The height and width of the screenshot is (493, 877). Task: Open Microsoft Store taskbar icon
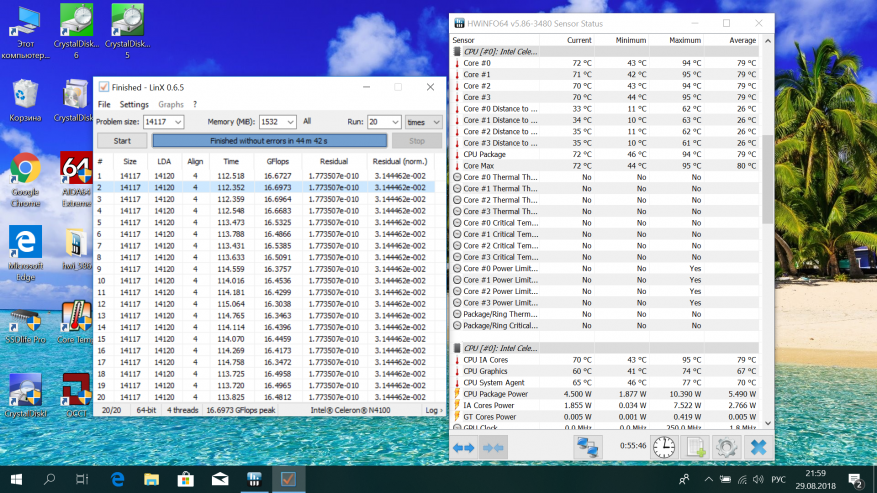tap(186, 480)
